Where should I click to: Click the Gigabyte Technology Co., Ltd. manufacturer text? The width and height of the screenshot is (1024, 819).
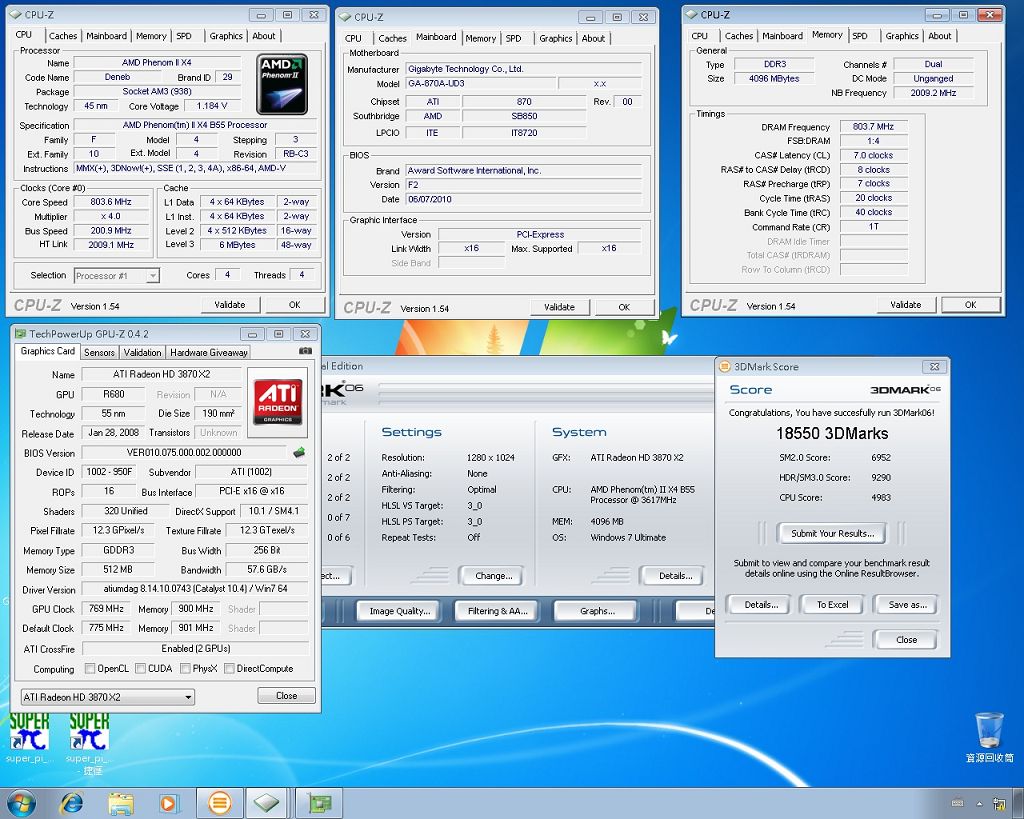click(466, 69)
